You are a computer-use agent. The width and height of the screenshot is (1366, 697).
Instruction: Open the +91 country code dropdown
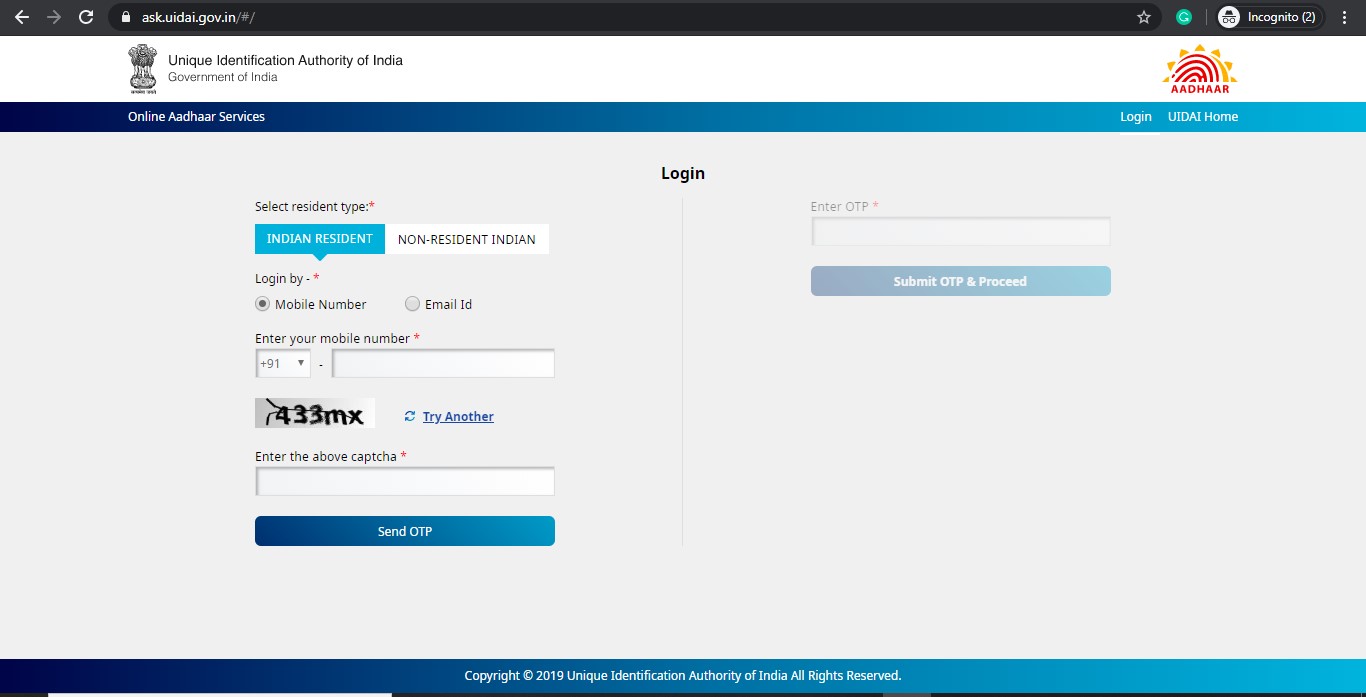(x=283, y=363)
